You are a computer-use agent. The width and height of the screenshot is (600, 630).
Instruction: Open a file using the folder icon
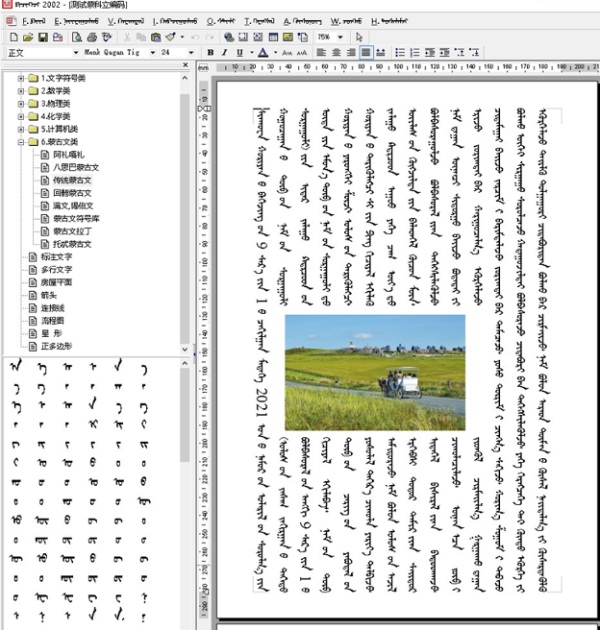point(28,37)
